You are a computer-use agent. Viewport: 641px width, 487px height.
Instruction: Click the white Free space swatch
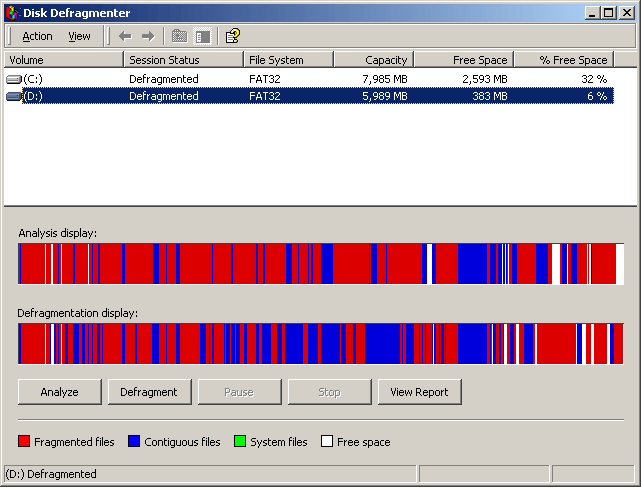click(x=327, y=441)
